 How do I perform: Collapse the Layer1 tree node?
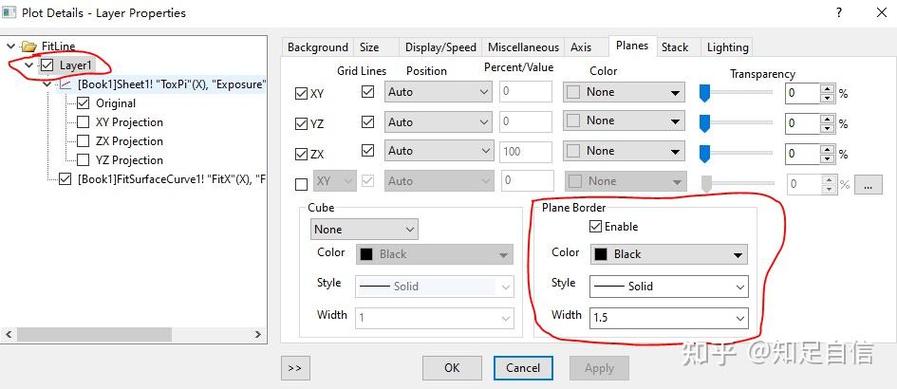click(29, 66)
